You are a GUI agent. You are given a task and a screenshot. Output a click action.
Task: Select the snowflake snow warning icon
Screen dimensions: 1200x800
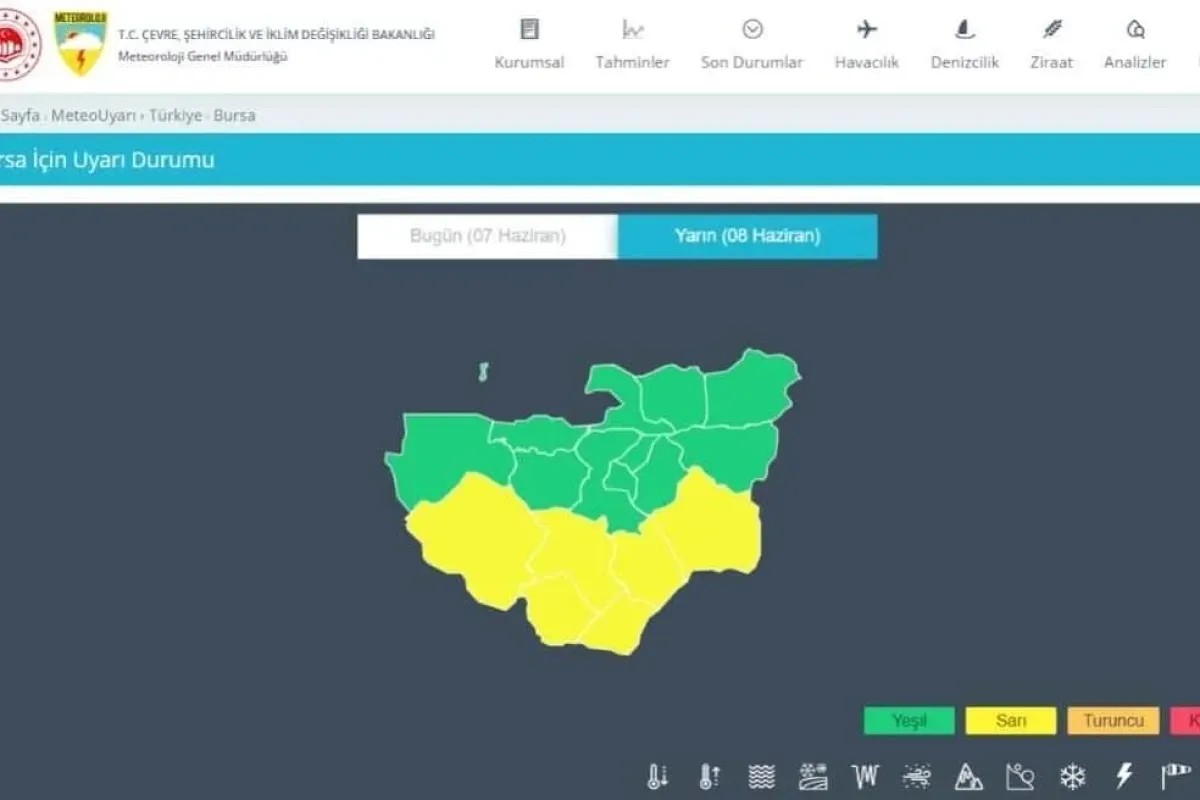pos(1073,776)
